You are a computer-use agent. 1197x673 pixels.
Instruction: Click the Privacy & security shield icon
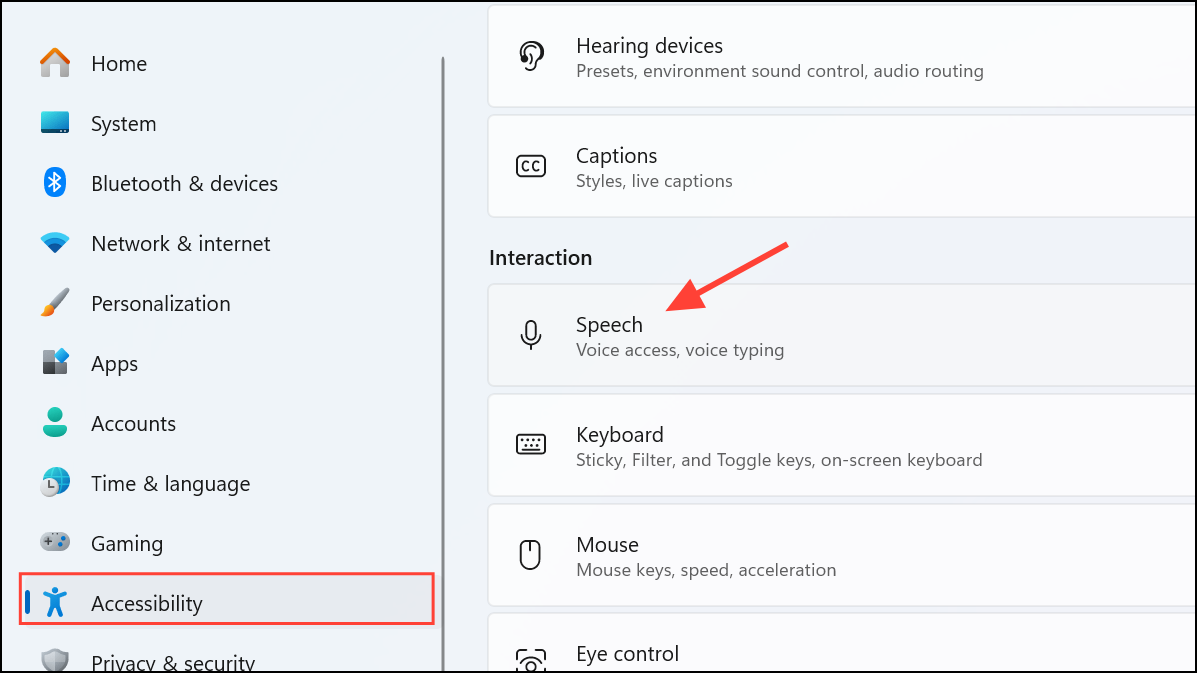[x=55, y=660]
